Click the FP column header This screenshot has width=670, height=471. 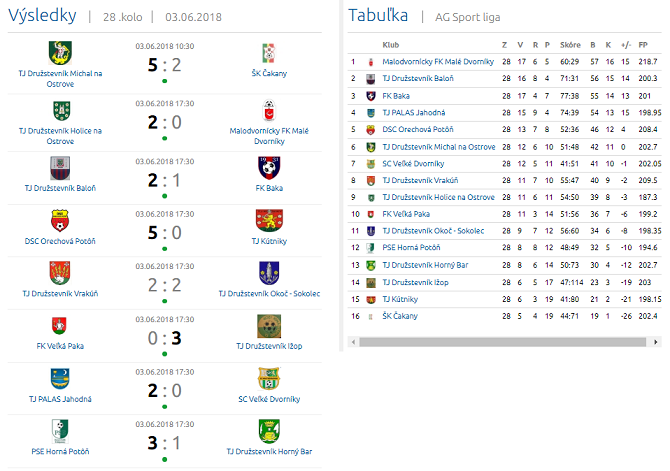point(644,45)
